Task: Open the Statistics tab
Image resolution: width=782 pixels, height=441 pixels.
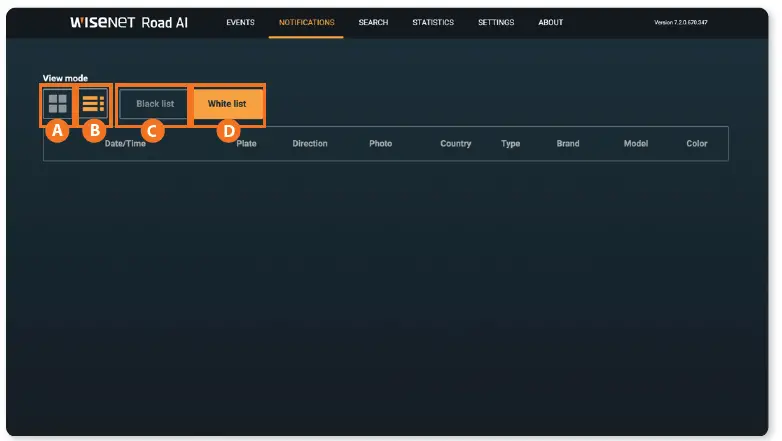Action: click(x=433, y=22)
